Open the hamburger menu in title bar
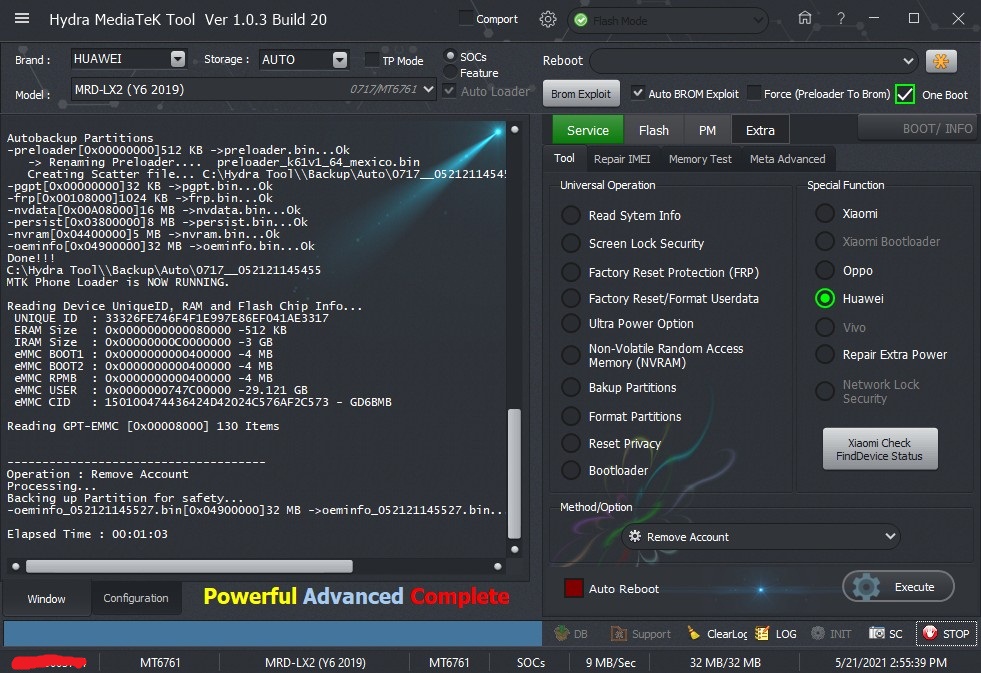Viewport: 981px width, 673px height. (22, 19)
